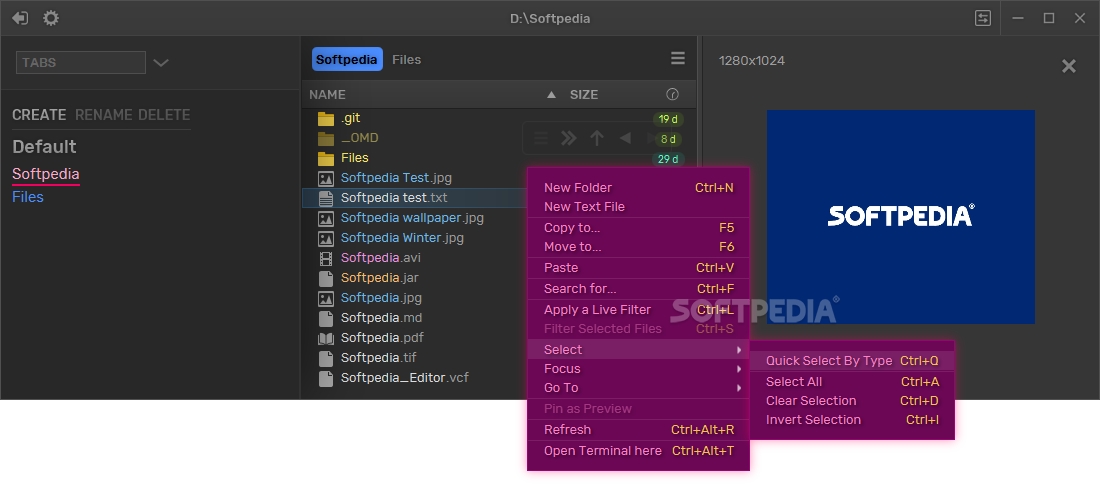Click the file icon of Softpedia.md
Viewport: 1100px width, 486px height.
(326, 318)
